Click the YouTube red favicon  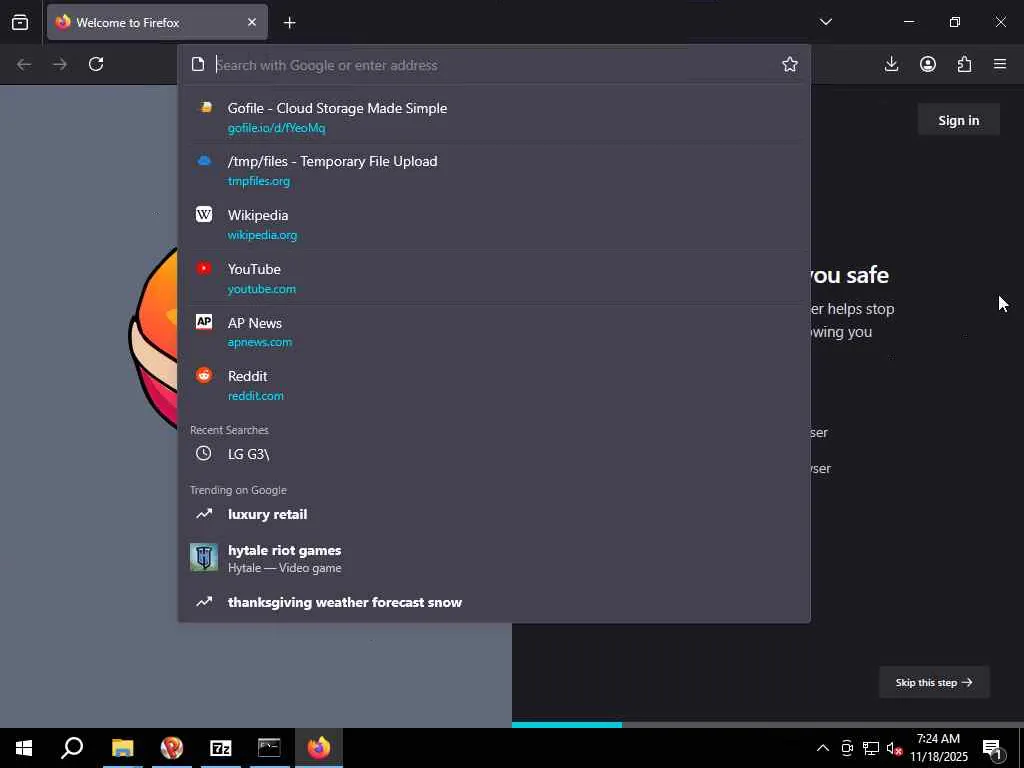(204, 268)
